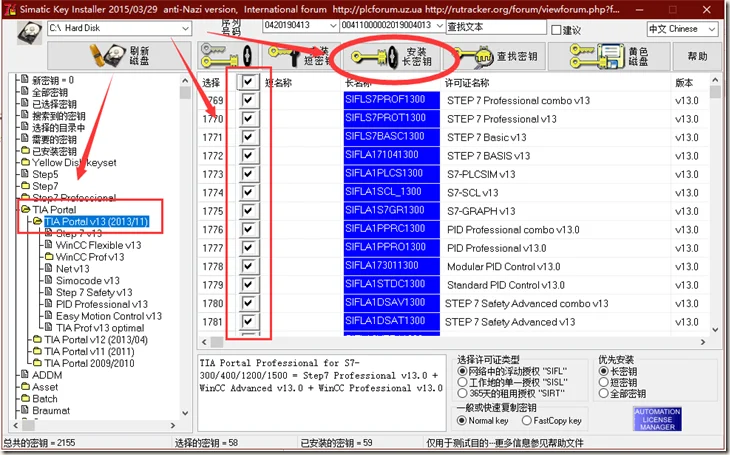The height and width of the screenshot is (455, 730).
Task: Open the 中文 Chinese language dropdown
Action: coord(711,29)
